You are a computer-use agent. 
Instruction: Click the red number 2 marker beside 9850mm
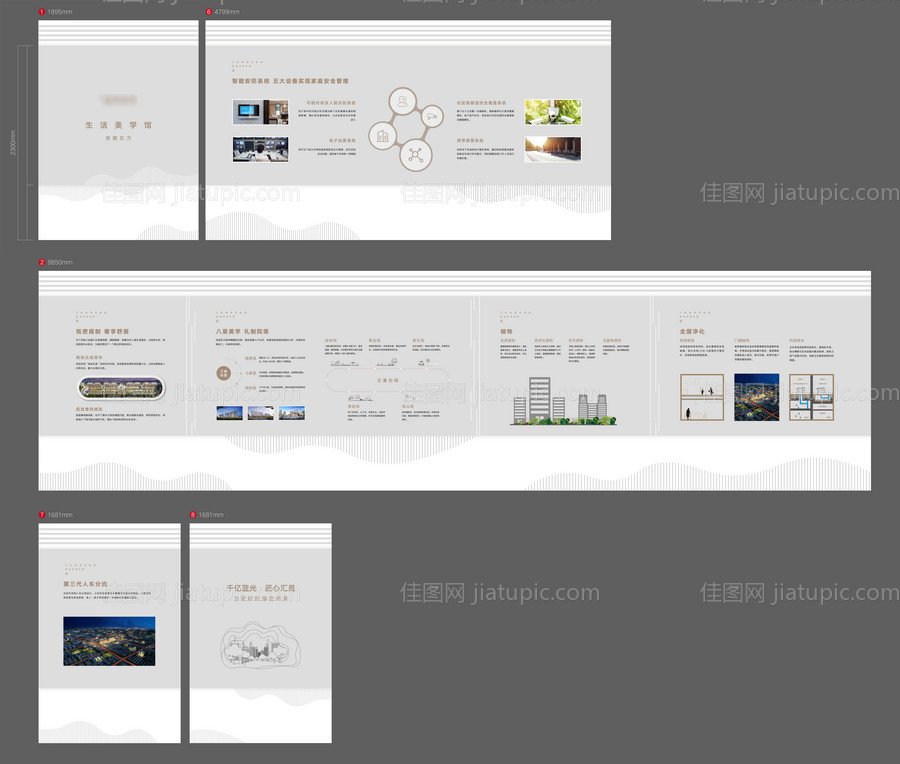[x=41, y=262]
